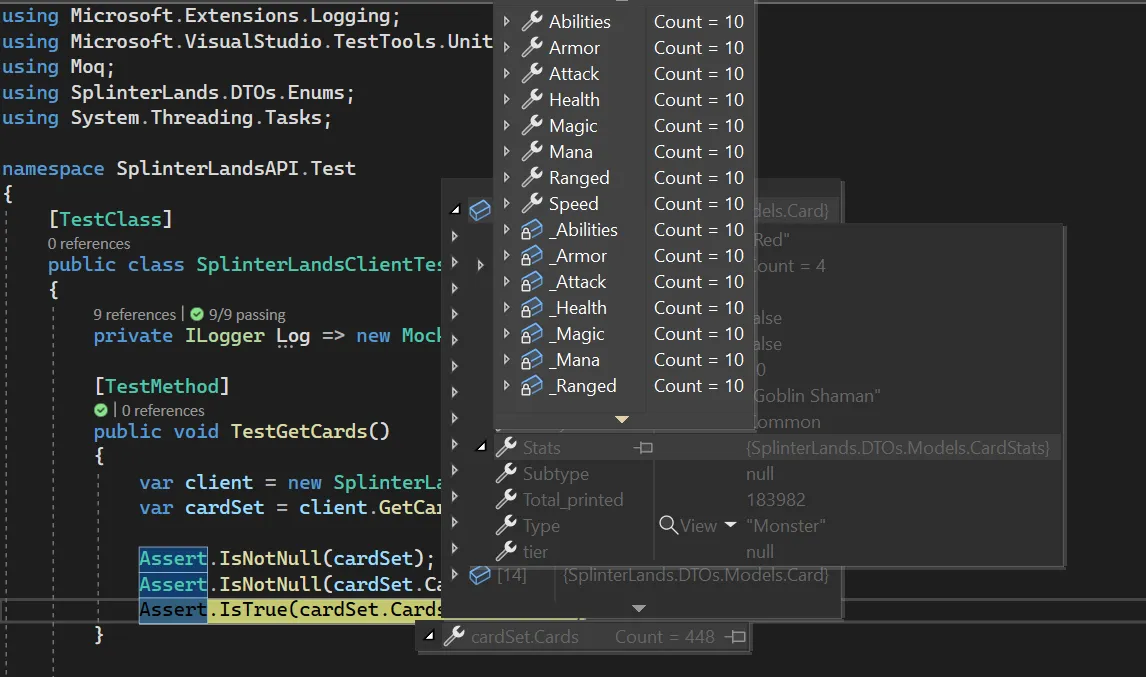Viewport: 1146px width, 677px height.
Task: Expand the _Health private field row
Action: point(506,307)
